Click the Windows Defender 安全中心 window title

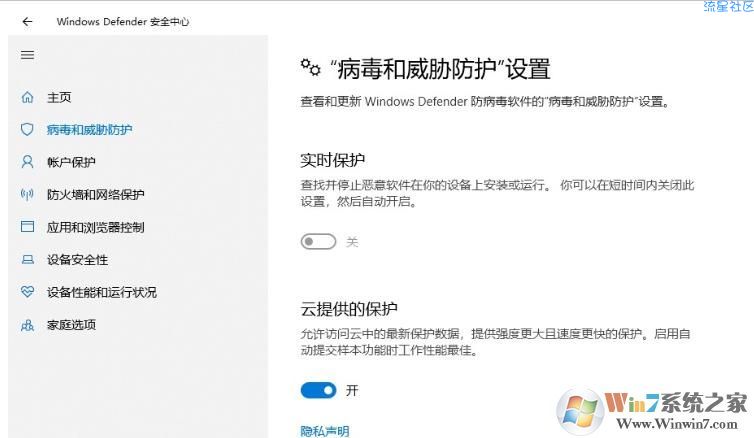pos(123,22)
